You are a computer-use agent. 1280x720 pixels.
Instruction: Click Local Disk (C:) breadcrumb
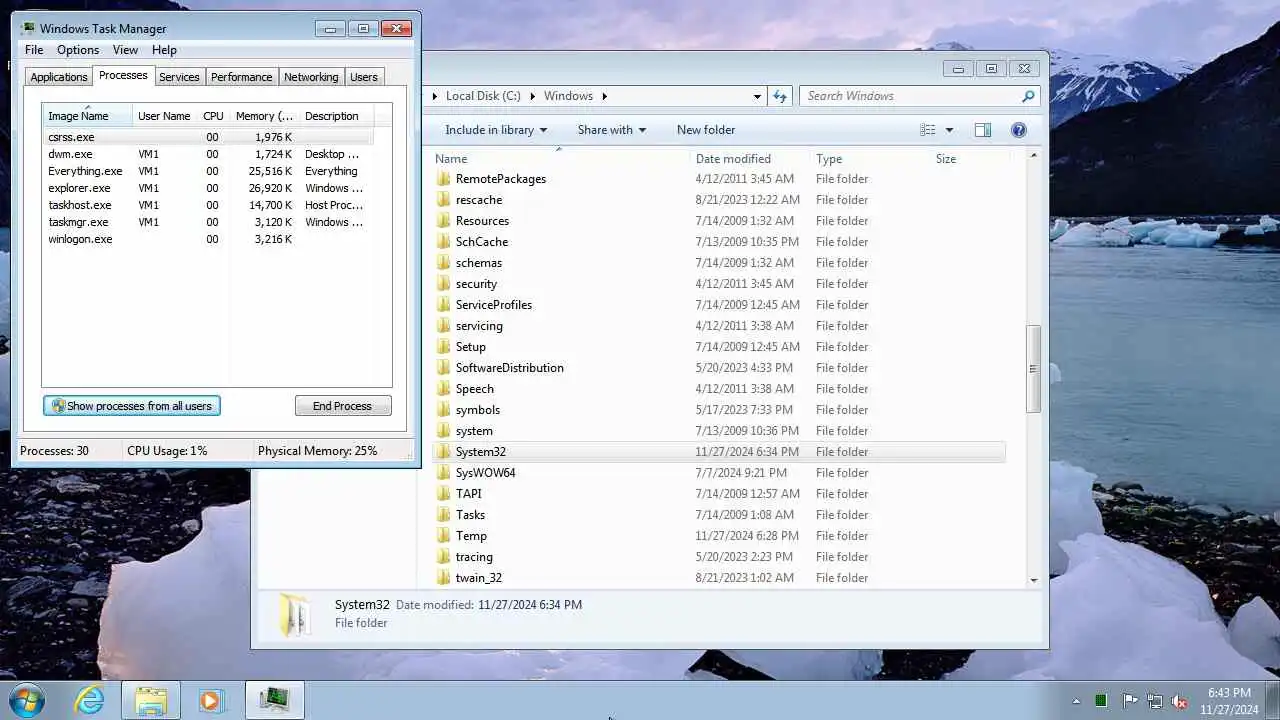point(483,96)
